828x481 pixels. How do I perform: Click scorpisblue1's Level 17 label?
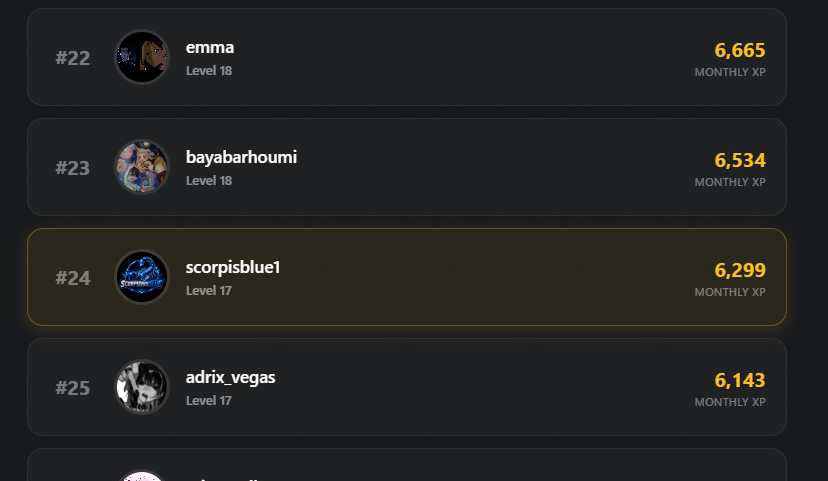[x=209, y=291]
